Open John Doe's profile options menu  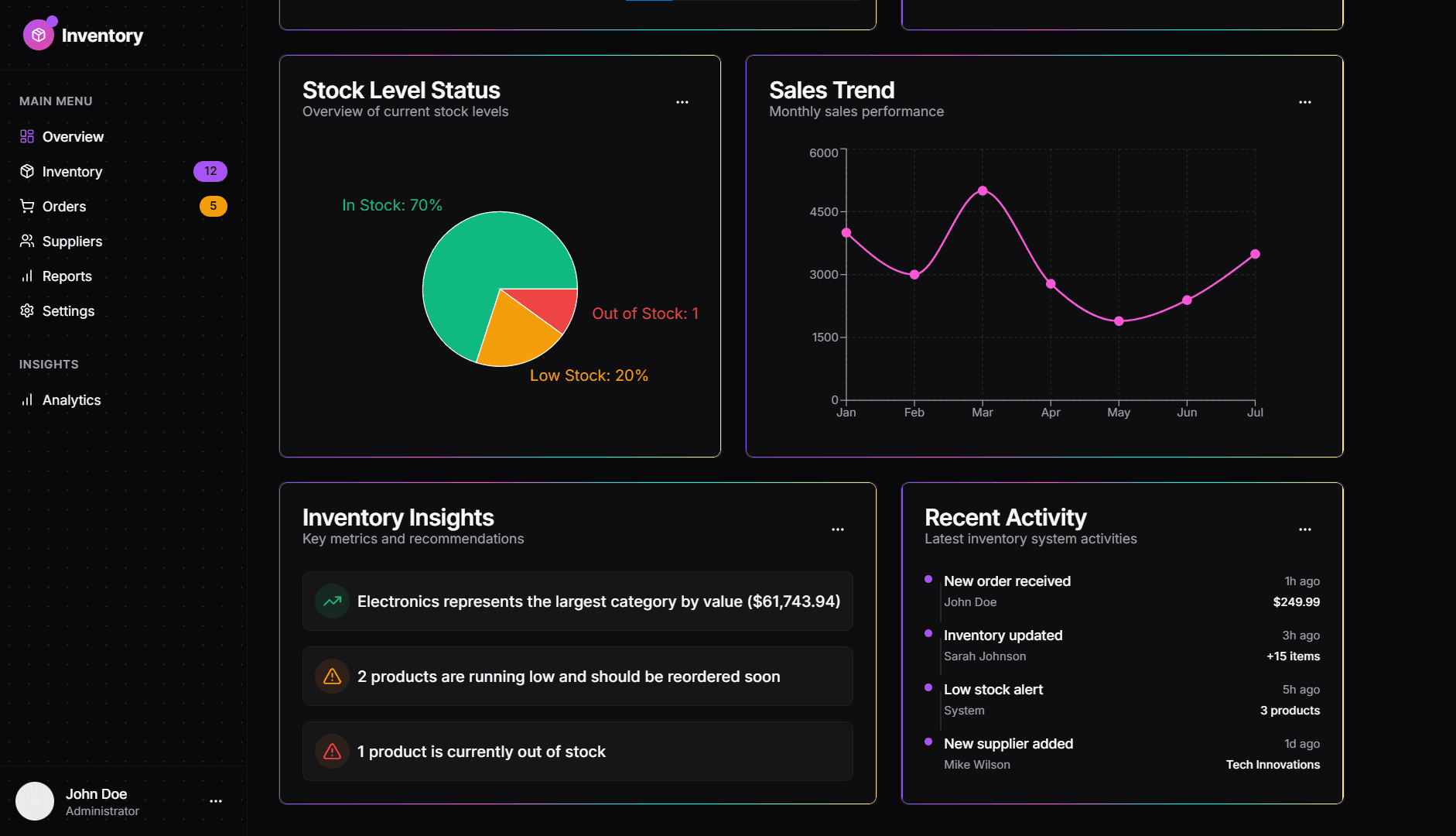point(215,801)
